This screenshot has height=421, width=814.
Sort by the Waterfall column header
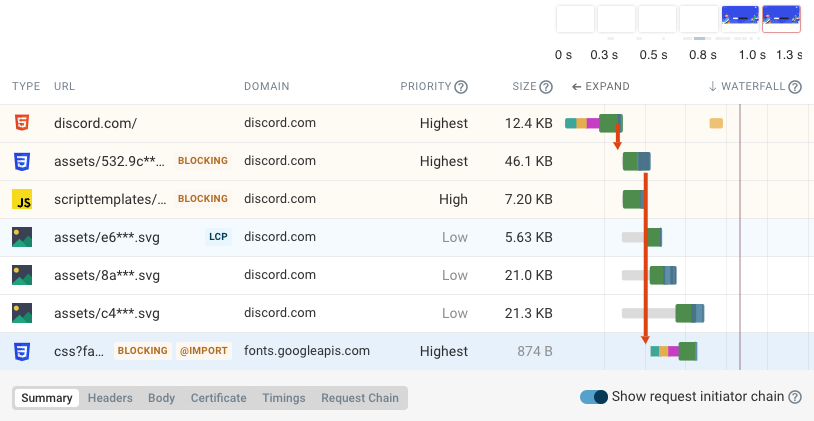click(x=748, y=87)
